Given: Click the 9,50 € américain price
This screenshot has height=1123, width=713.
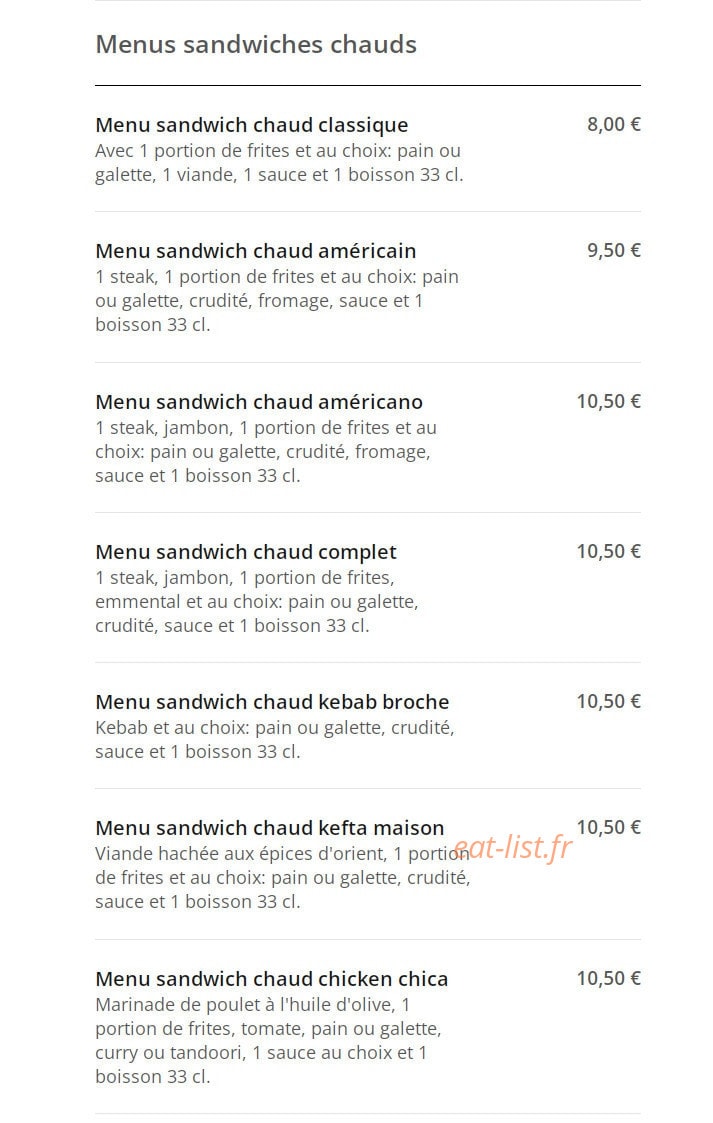Looking at the screenshot, I should (613, 250).
